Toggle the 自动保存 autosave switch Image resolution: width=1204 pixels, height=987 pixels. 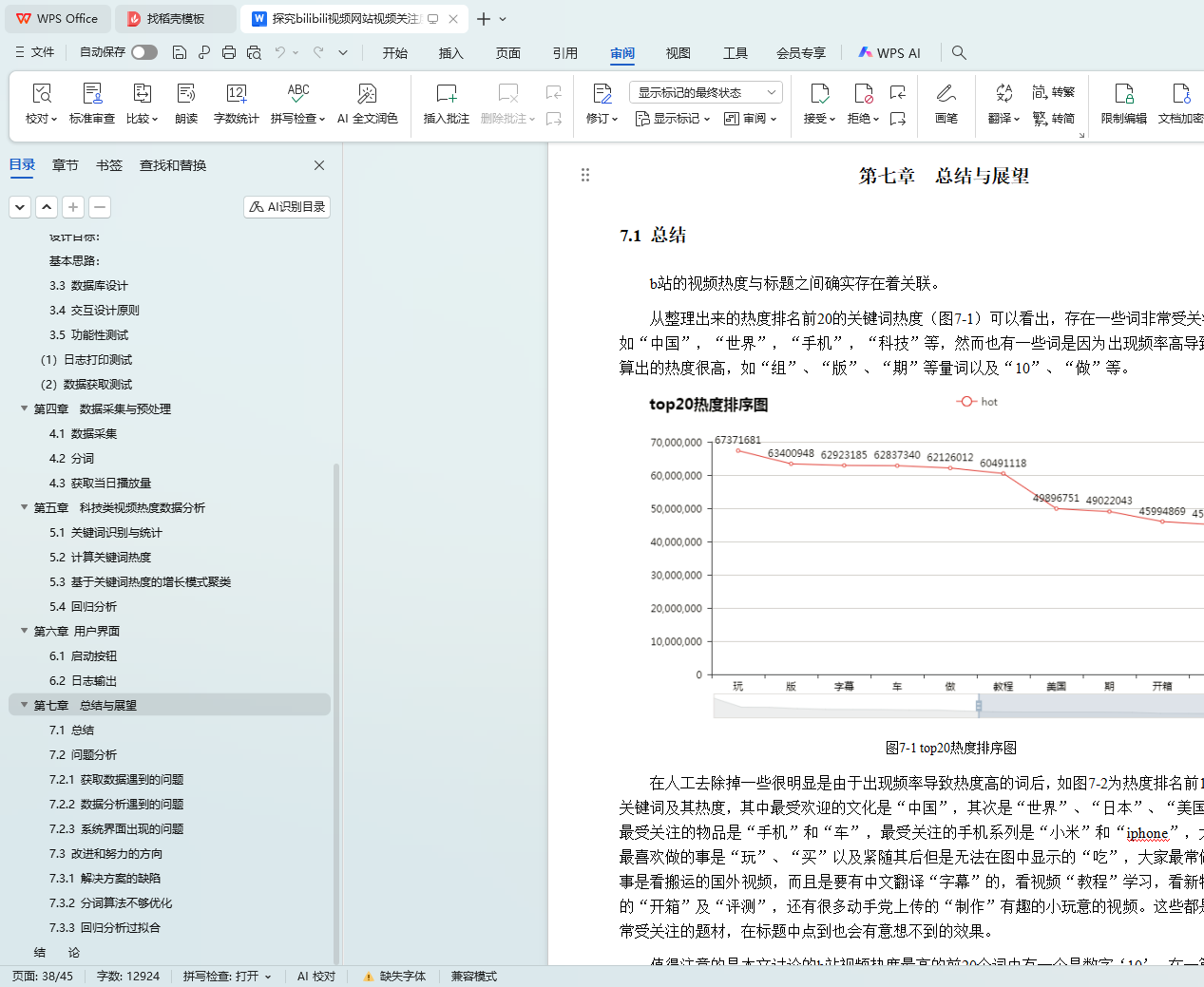[x=144, y=52]
